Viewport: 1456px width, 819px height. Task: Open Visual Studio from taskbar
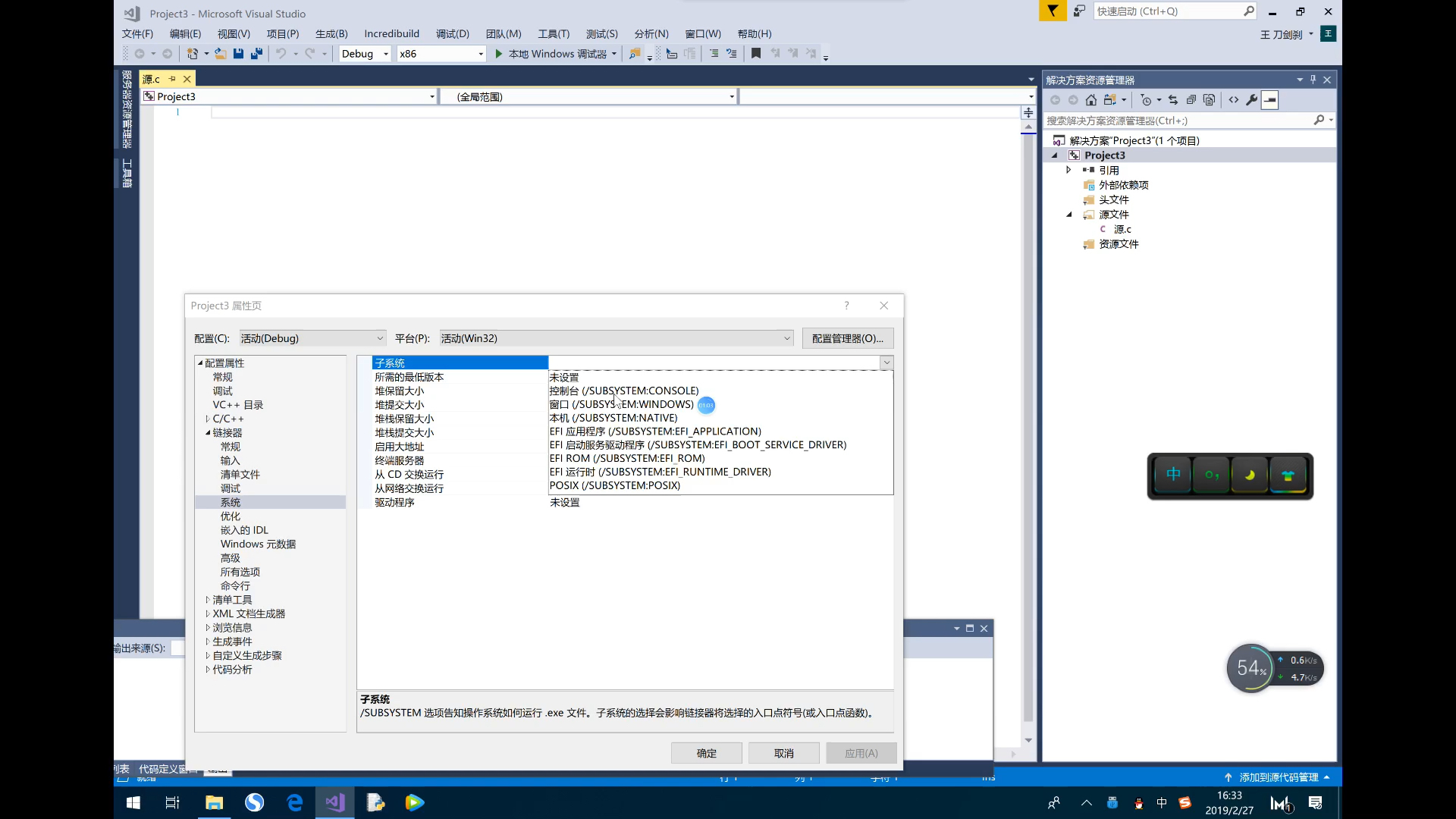coord(335,802)
